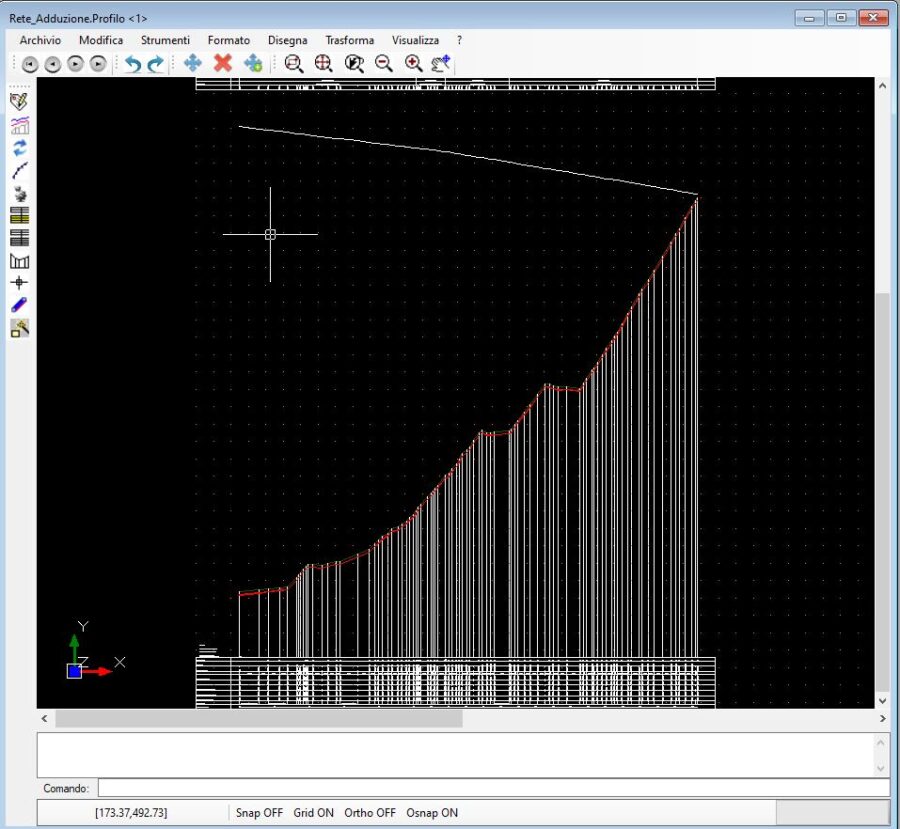
Task: Select the blue pipe tool icon
Action: (19, 305)
